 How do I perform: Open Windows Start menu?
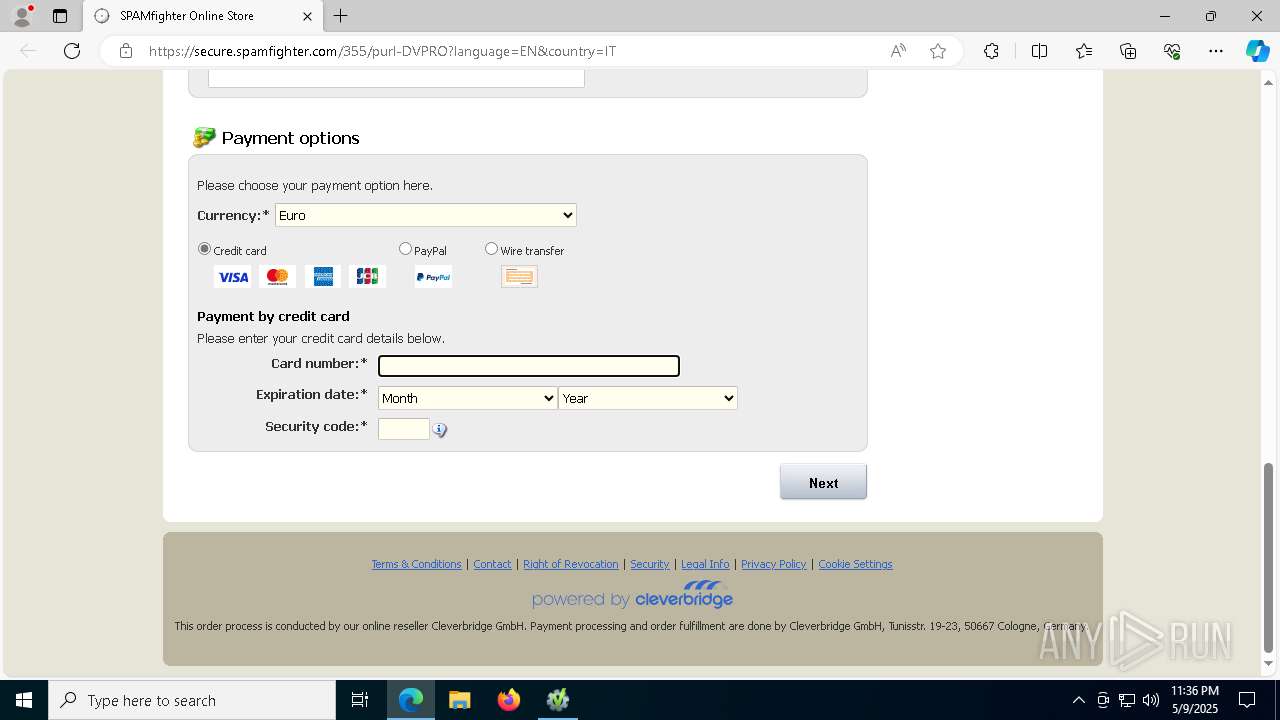pos(24,700)
